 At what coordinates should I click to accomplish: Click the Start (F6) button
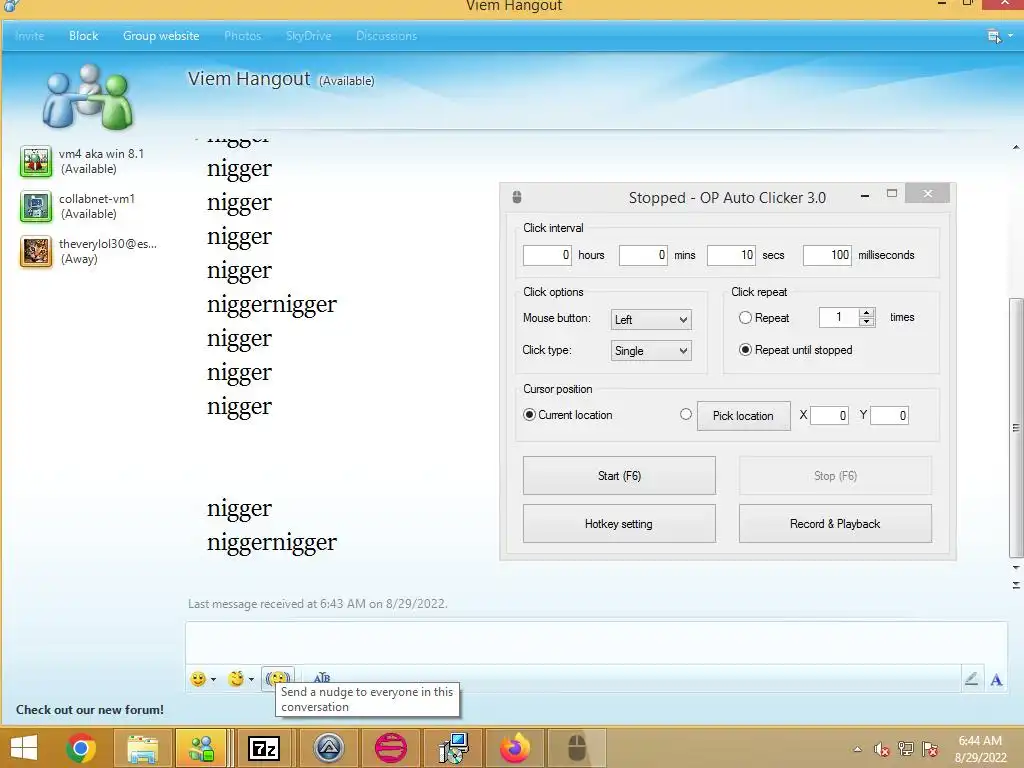click(x=619, y=475)
